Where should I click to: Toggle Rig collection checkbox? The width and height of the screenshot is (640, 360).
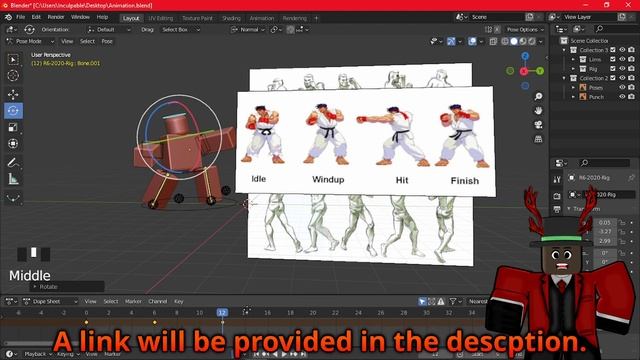tap(613, 69)
